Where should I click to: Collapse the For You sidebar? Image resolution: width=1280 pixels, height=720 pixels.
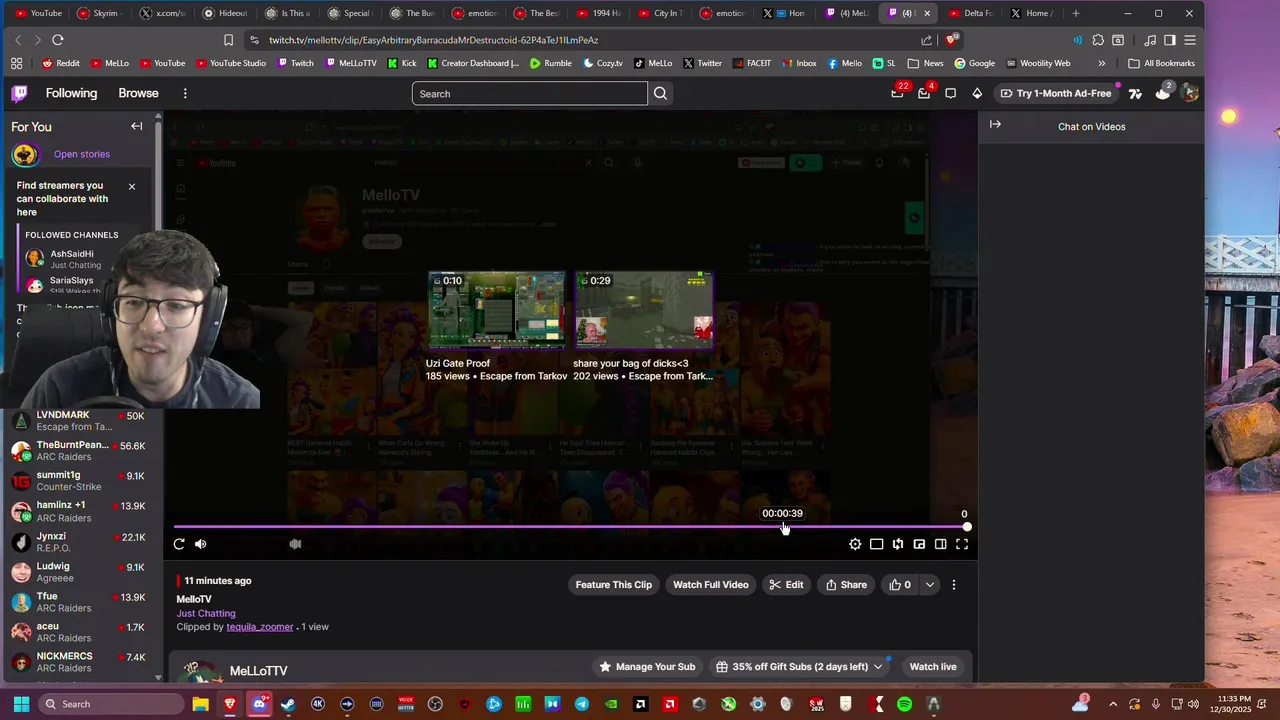click(x=137, y=126)
